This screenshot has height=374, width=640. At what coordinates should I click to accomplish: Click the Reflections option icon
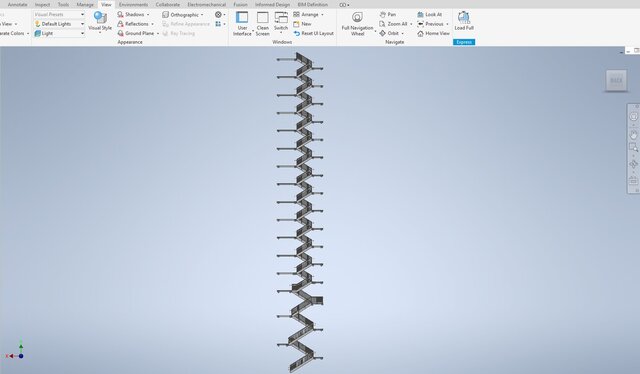click(x=120, y=24)
